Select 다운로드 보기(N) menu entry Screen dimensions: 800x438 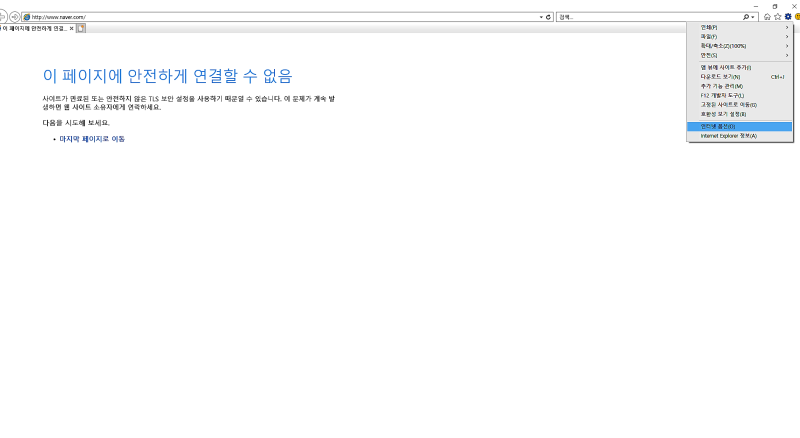[x=739, y=77]
